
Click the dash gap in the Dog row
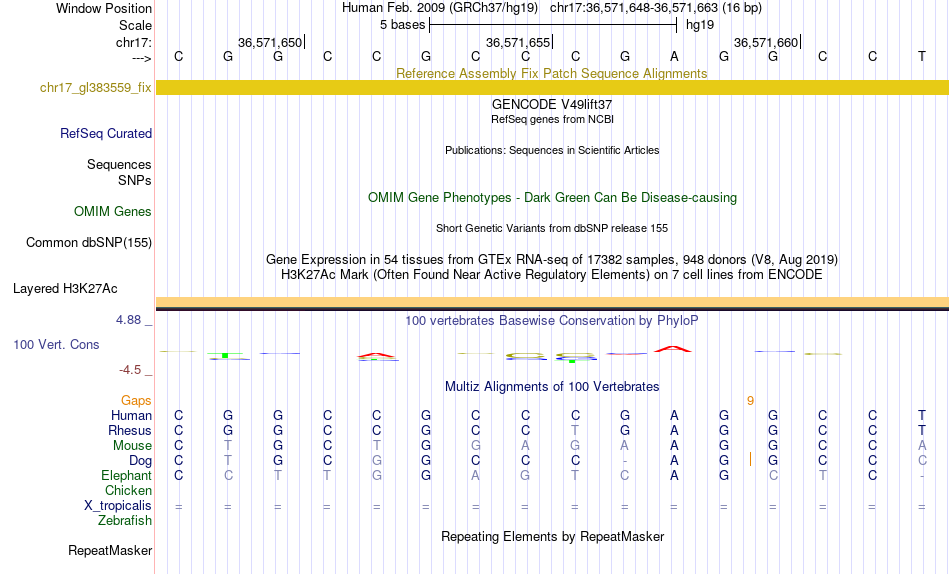click(x=625, y=461)
